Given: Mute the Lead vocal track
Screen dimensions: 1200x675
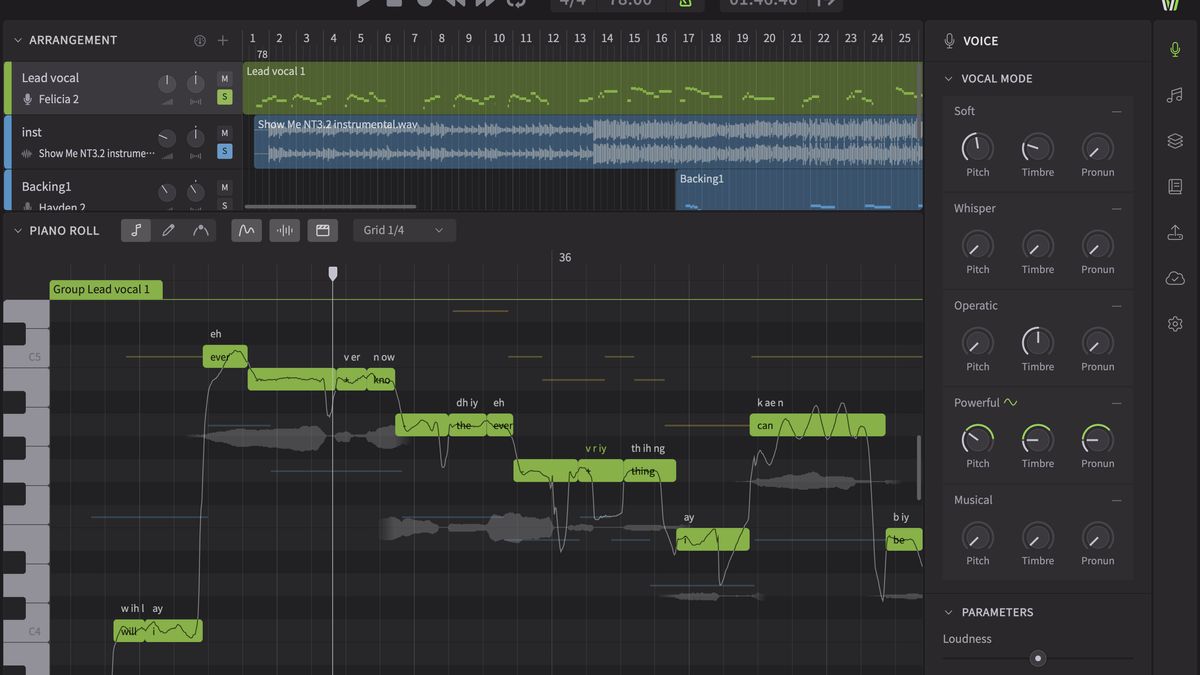Looking at the screenshot, I should click(x=224, y=78).
